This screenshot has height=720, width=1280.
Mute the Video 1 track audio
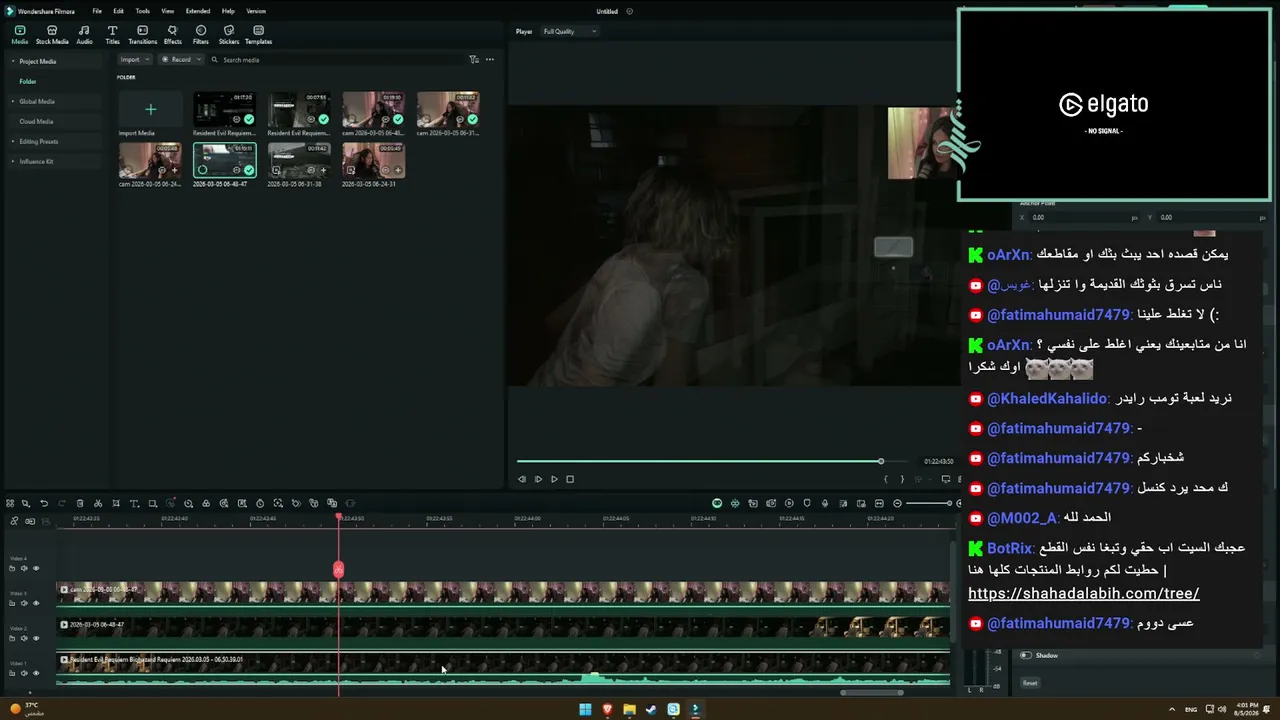tap(24, 673)
